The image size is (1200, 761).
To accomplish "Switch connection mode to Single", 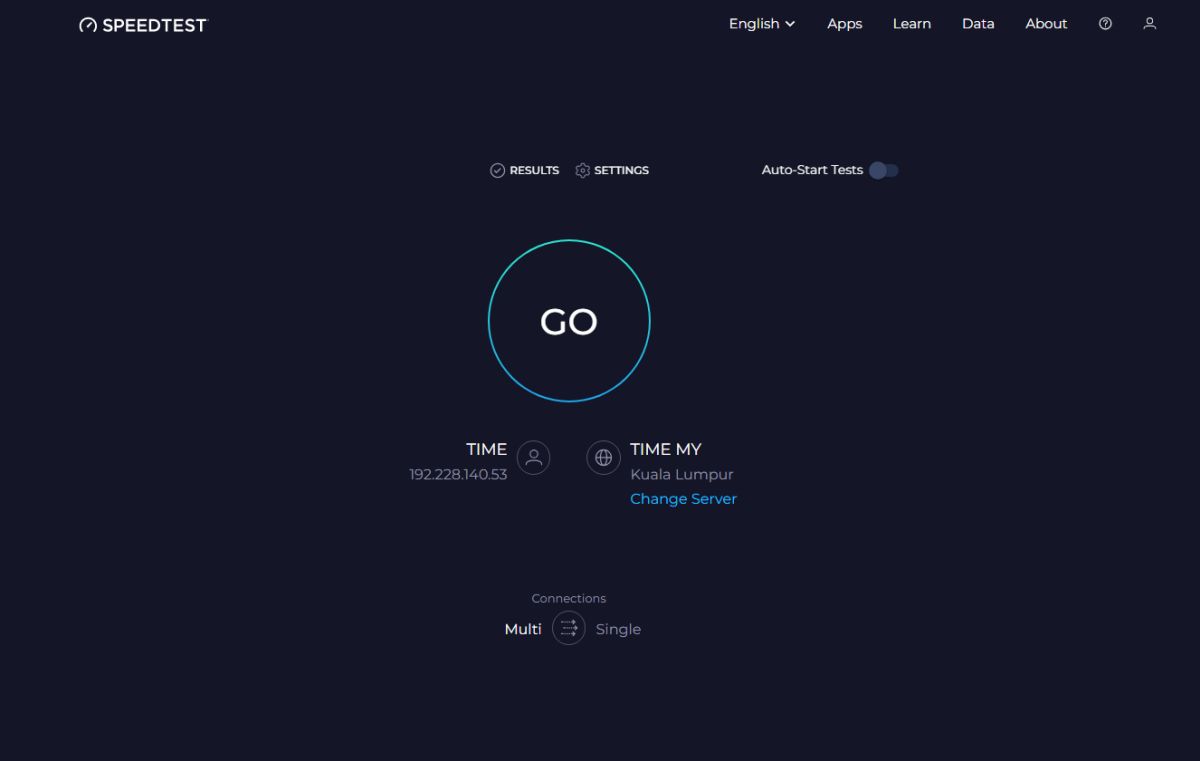I will 617,628.
